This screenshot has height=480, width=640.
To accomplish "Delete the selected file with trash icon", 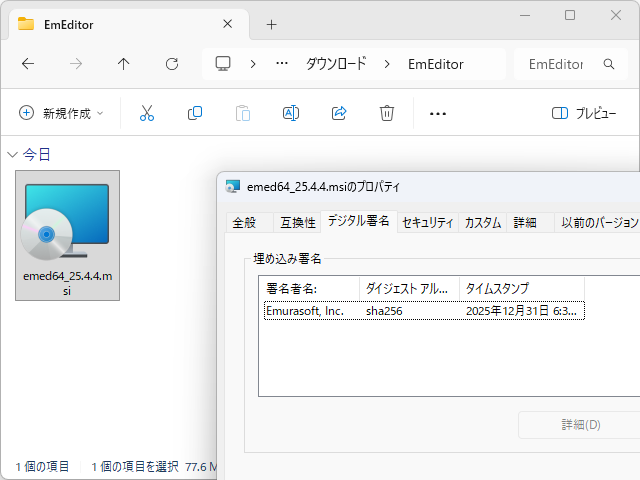I will point(387,113).
